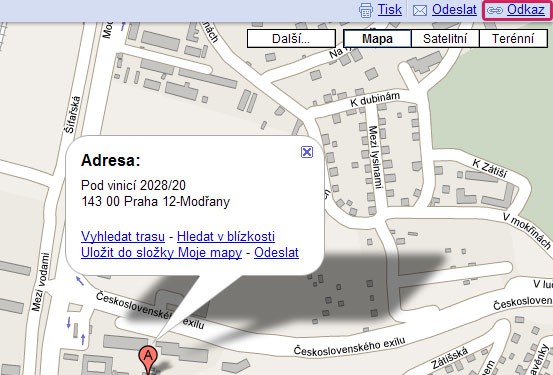The height and width of the screenshot is (375, 553).
Task: Click the address text Pod vinicí 2028/20
Action: [x=133, y=185]
